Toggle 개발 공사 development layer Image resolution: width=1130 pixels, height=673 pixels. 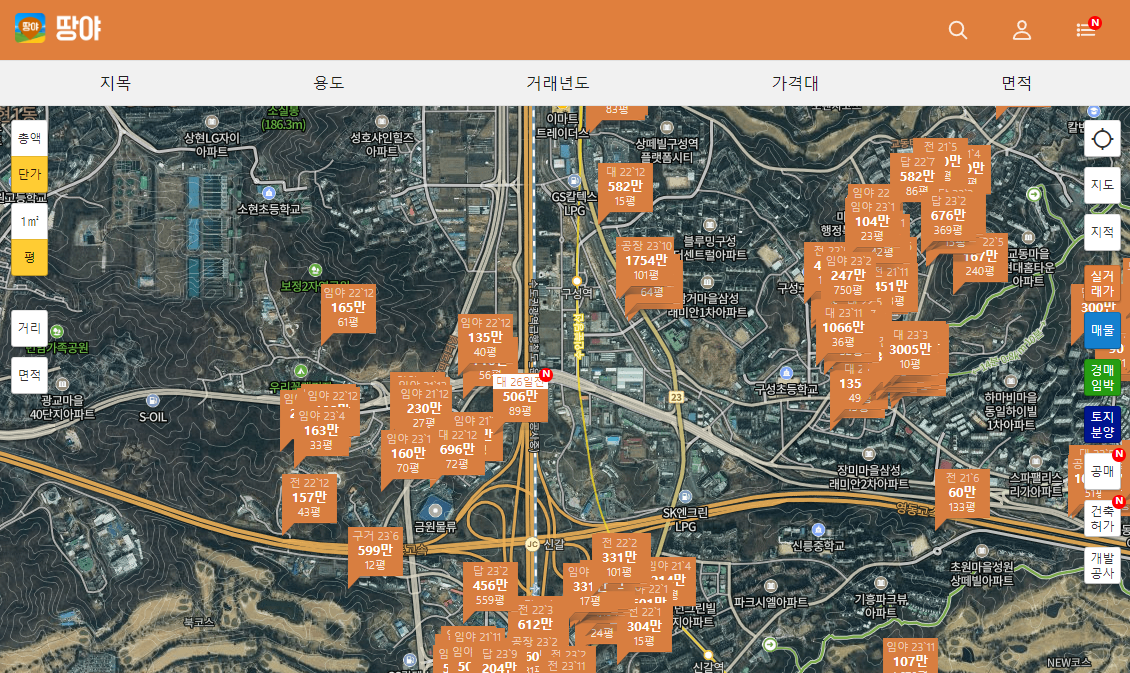1102,565
